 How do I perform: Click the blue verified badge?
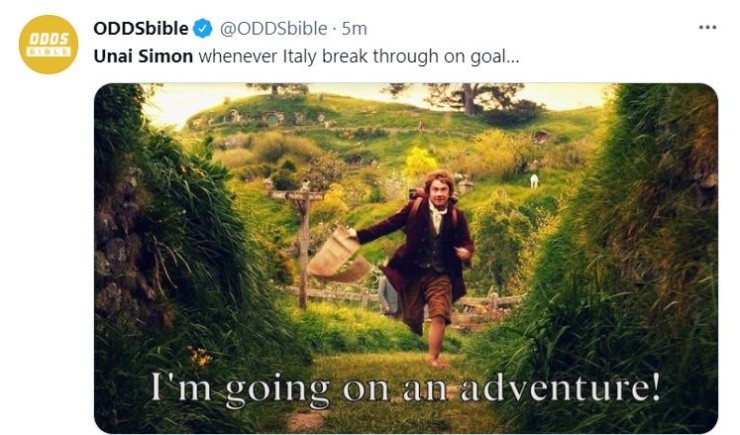click(203, 29)
